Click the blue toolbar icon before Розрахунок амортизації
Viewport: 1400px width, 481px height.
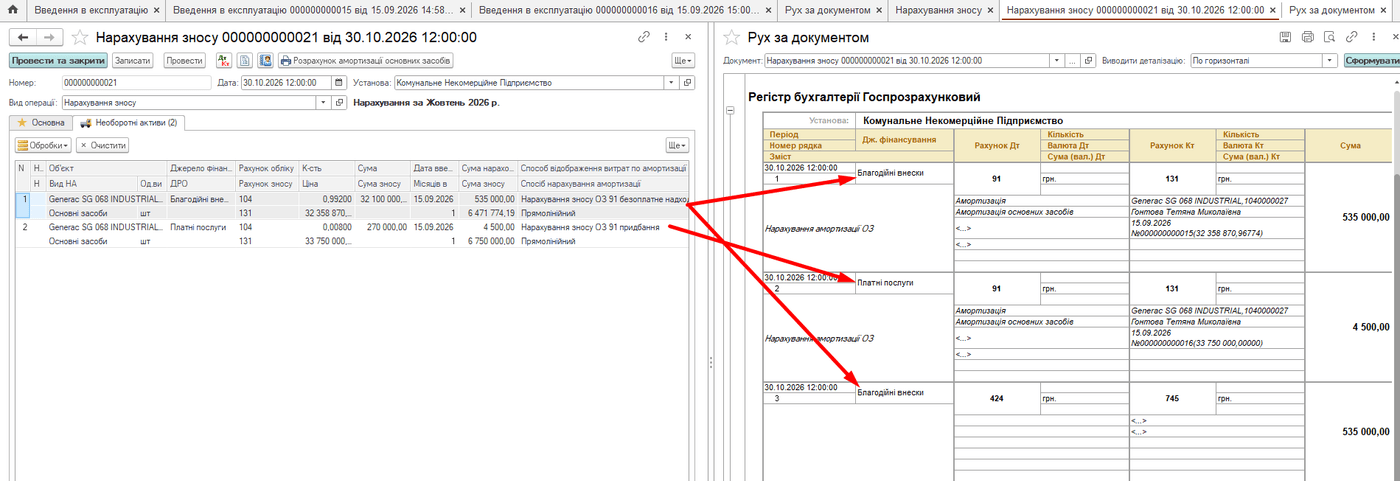266,60
